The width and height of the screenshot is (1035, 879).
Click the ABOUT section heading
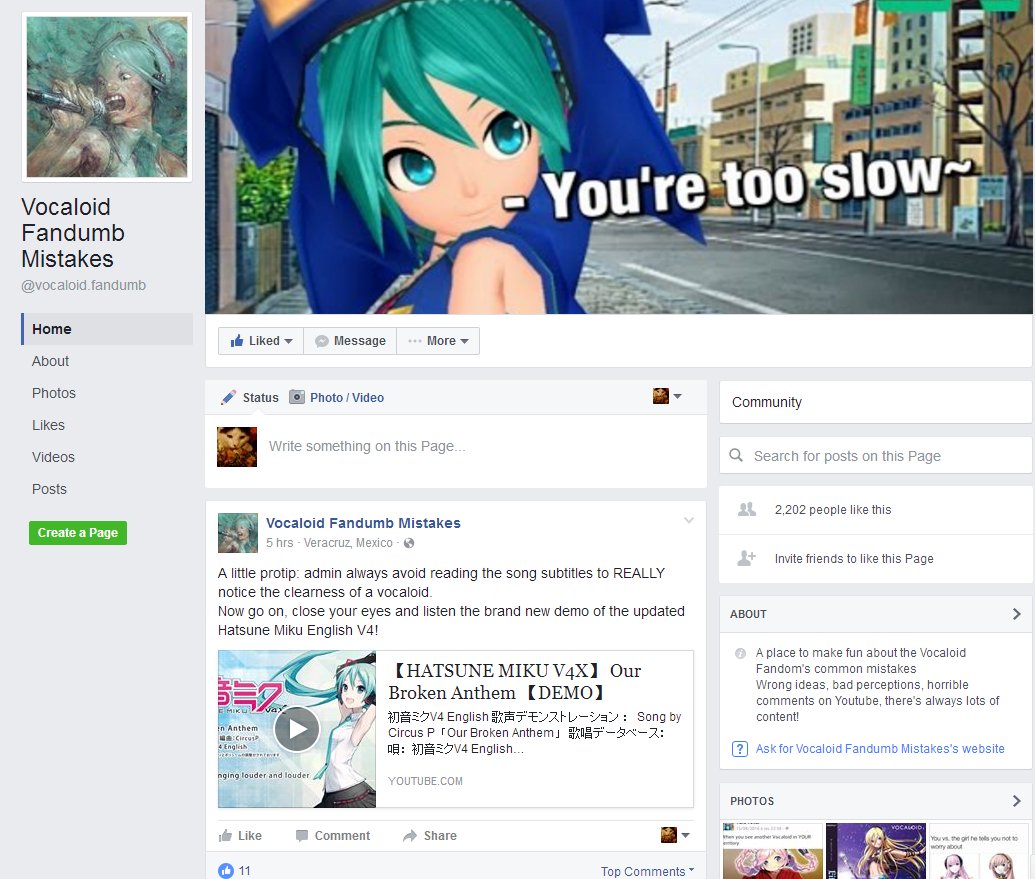click(748, 614)
